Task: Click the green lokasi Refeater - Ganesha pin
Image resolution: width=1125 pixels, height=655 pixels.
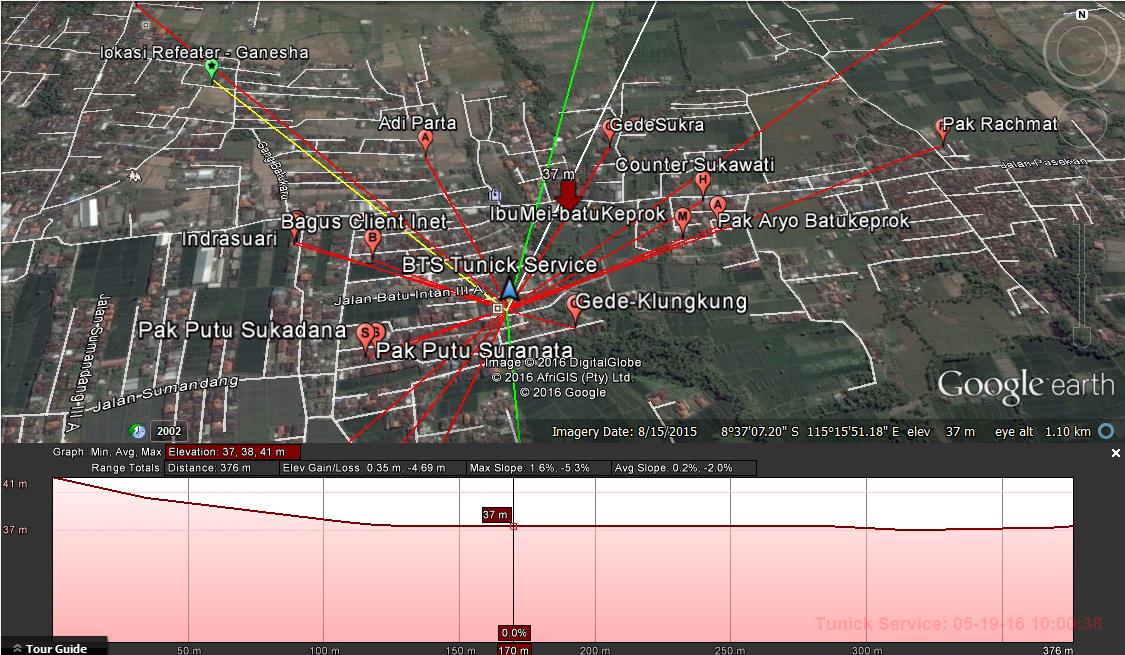Action: (211, 70)
